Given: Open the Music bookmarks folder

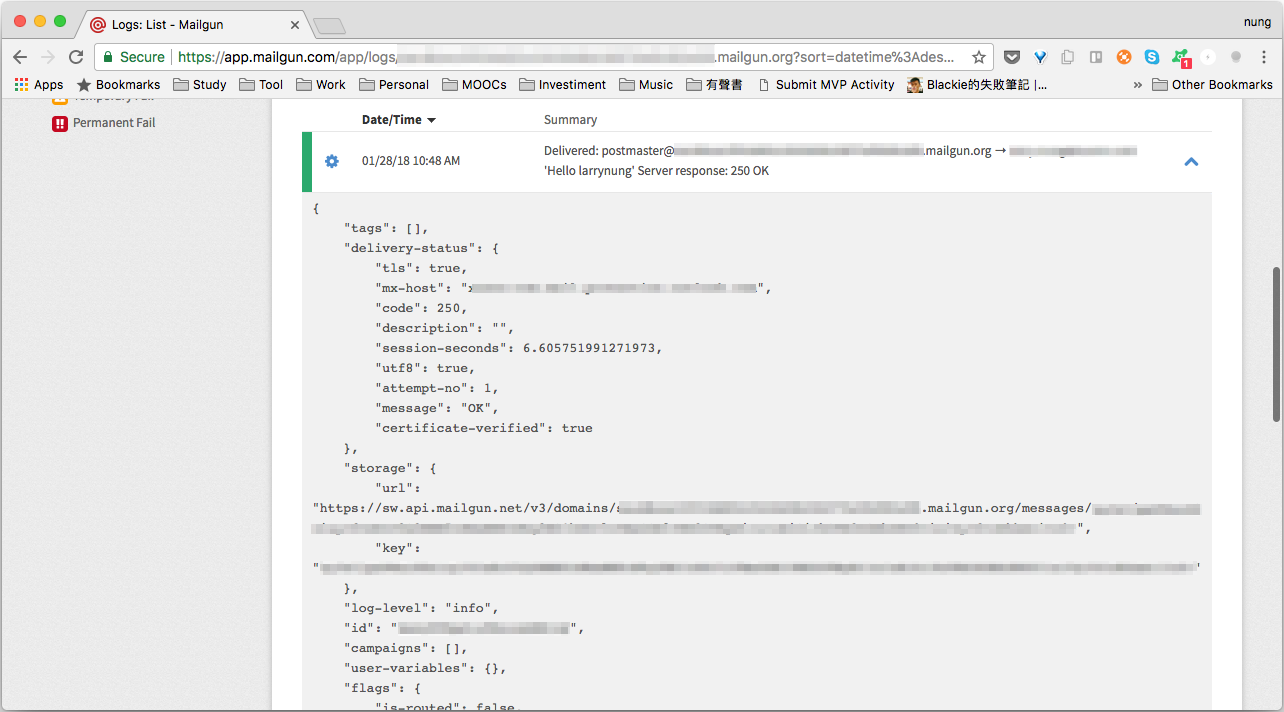Looking at the screenshot, I should (x=645, y=85).
